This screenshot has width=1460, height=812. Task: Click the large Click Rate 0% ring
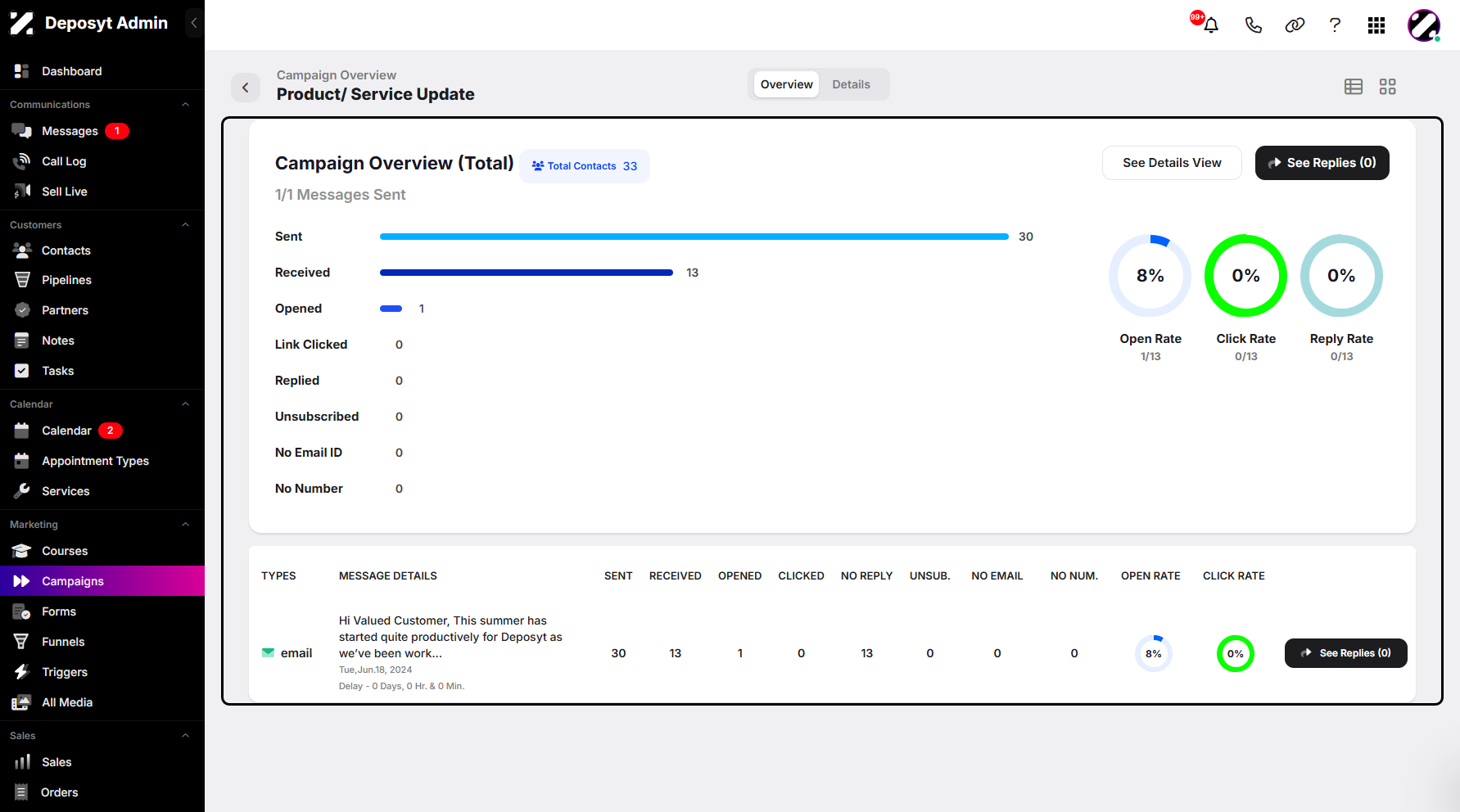pyautogui.click(x=1245, y=276)
